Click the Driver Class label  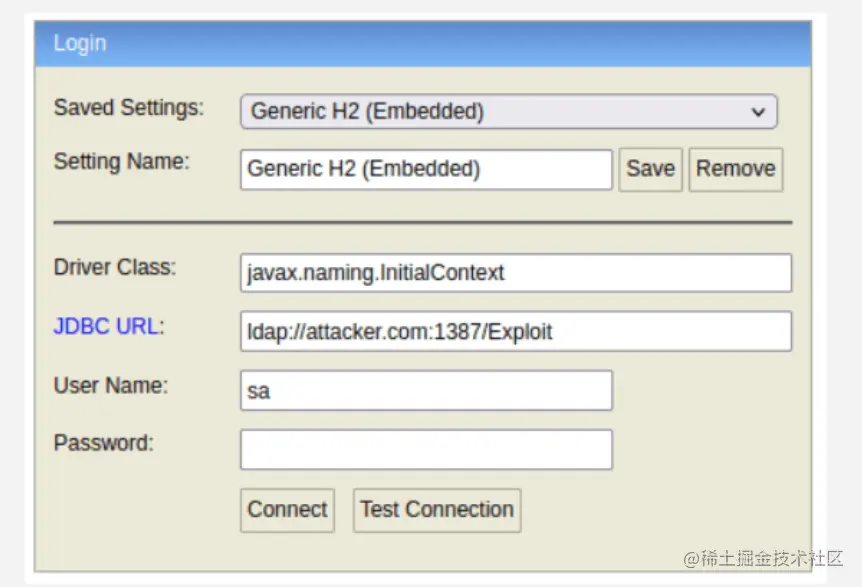[115, 267]
